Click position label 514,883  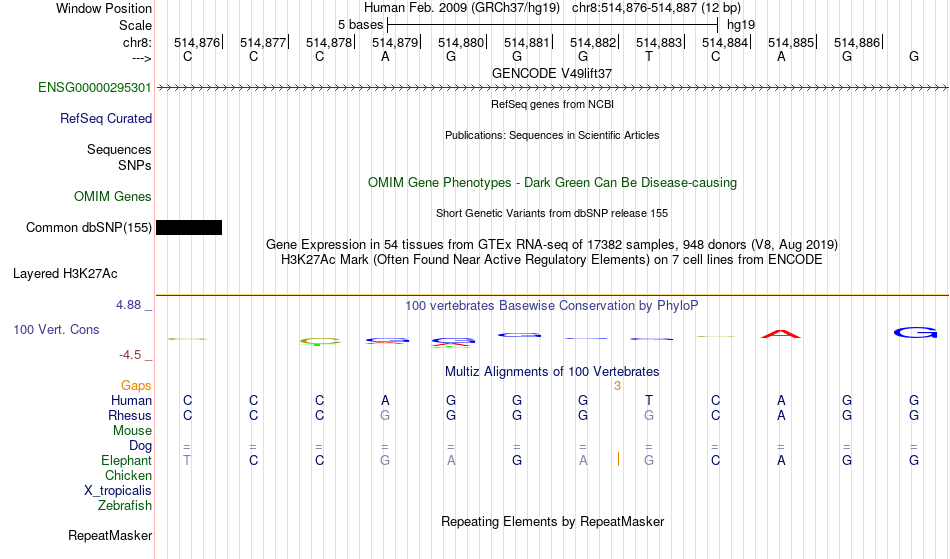click(659, 42)
